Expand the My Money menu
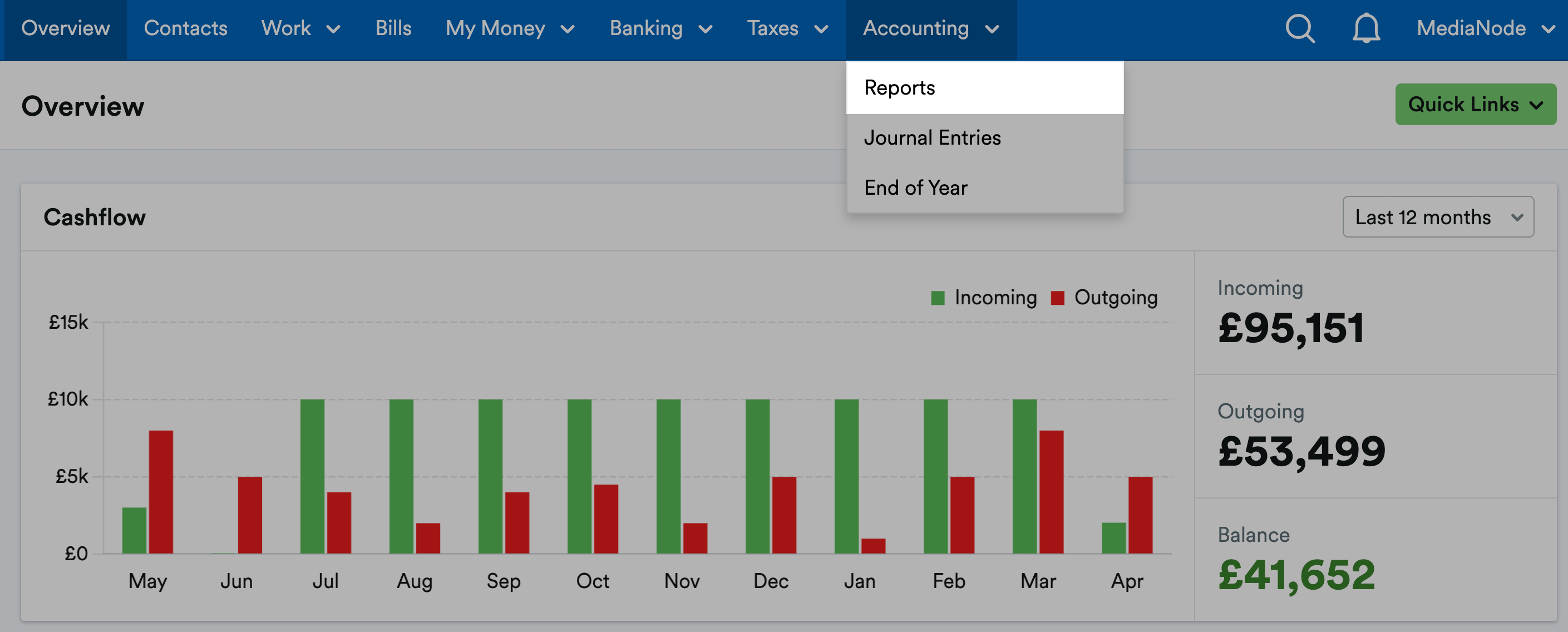The height and width of the screenshot is (632, 1568). 510,28
